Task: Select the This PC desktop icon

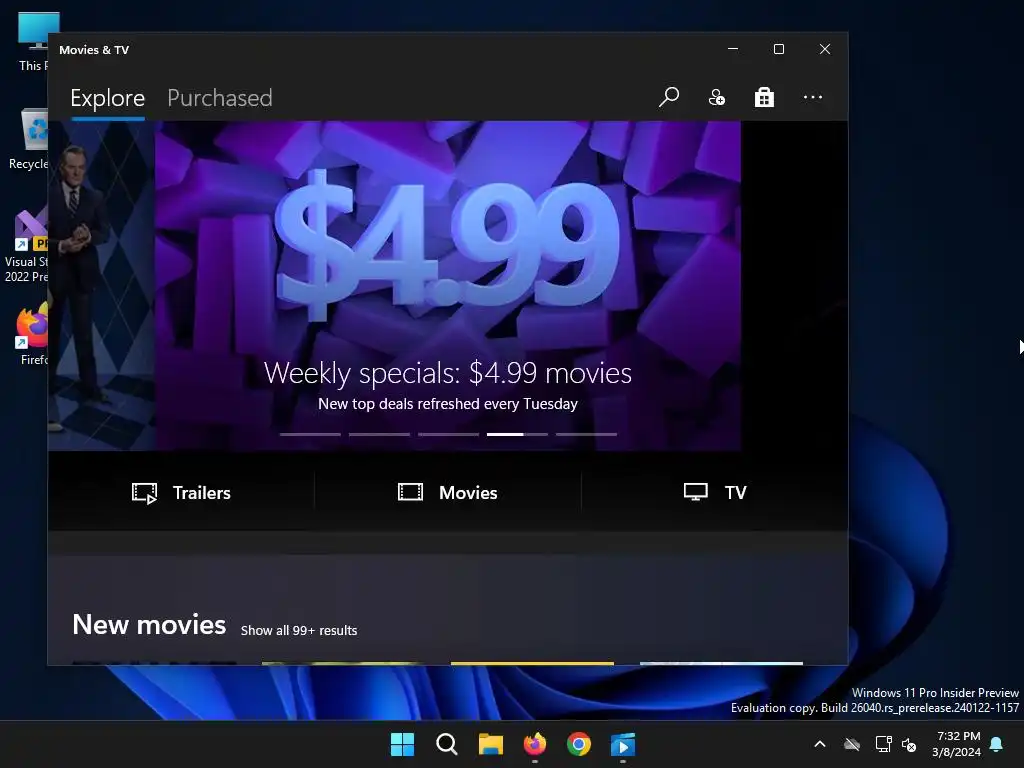Action: (x=33, y=41)
